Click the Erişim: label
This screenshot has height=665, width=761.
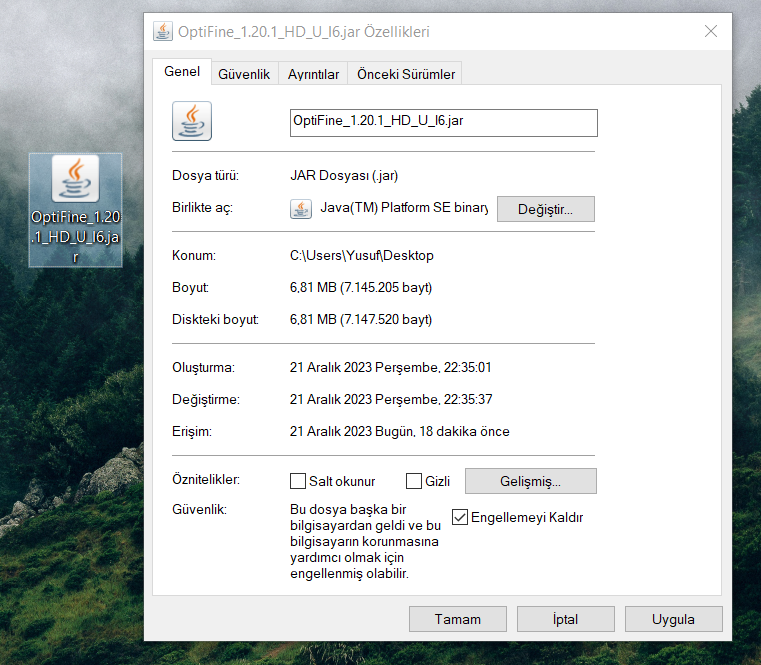[192, 432]
